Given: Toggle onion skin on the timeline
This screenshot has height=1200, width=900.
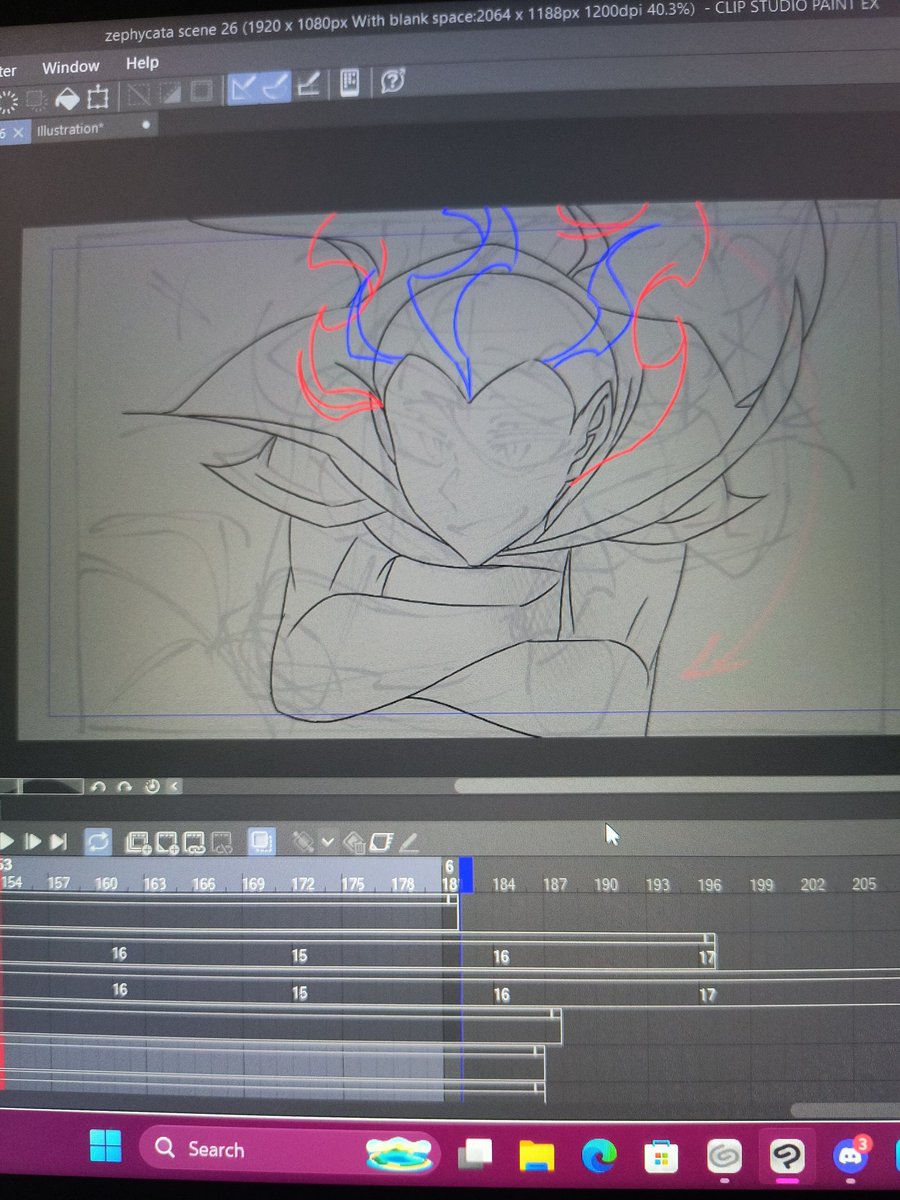Looking at the screenshot, I should 262,842.
